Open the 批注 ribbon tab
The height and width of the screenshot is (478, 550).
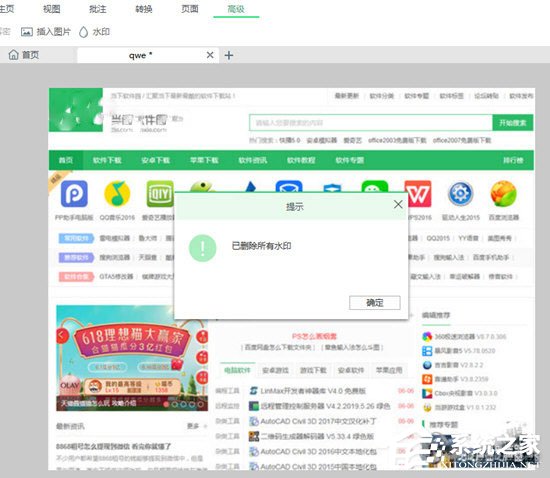(x=98, y=9)
